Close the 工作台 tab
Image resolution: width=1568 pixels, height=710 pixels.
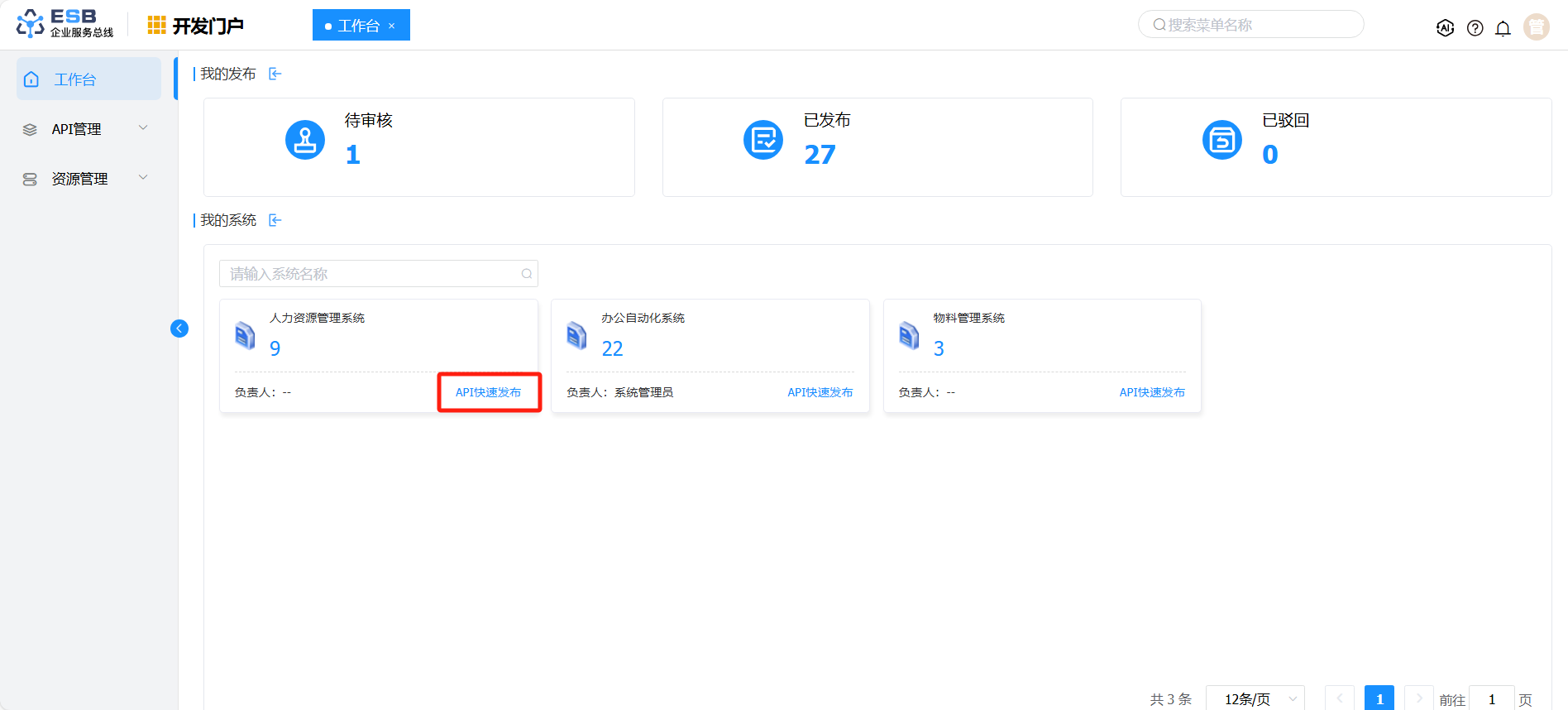392,26
